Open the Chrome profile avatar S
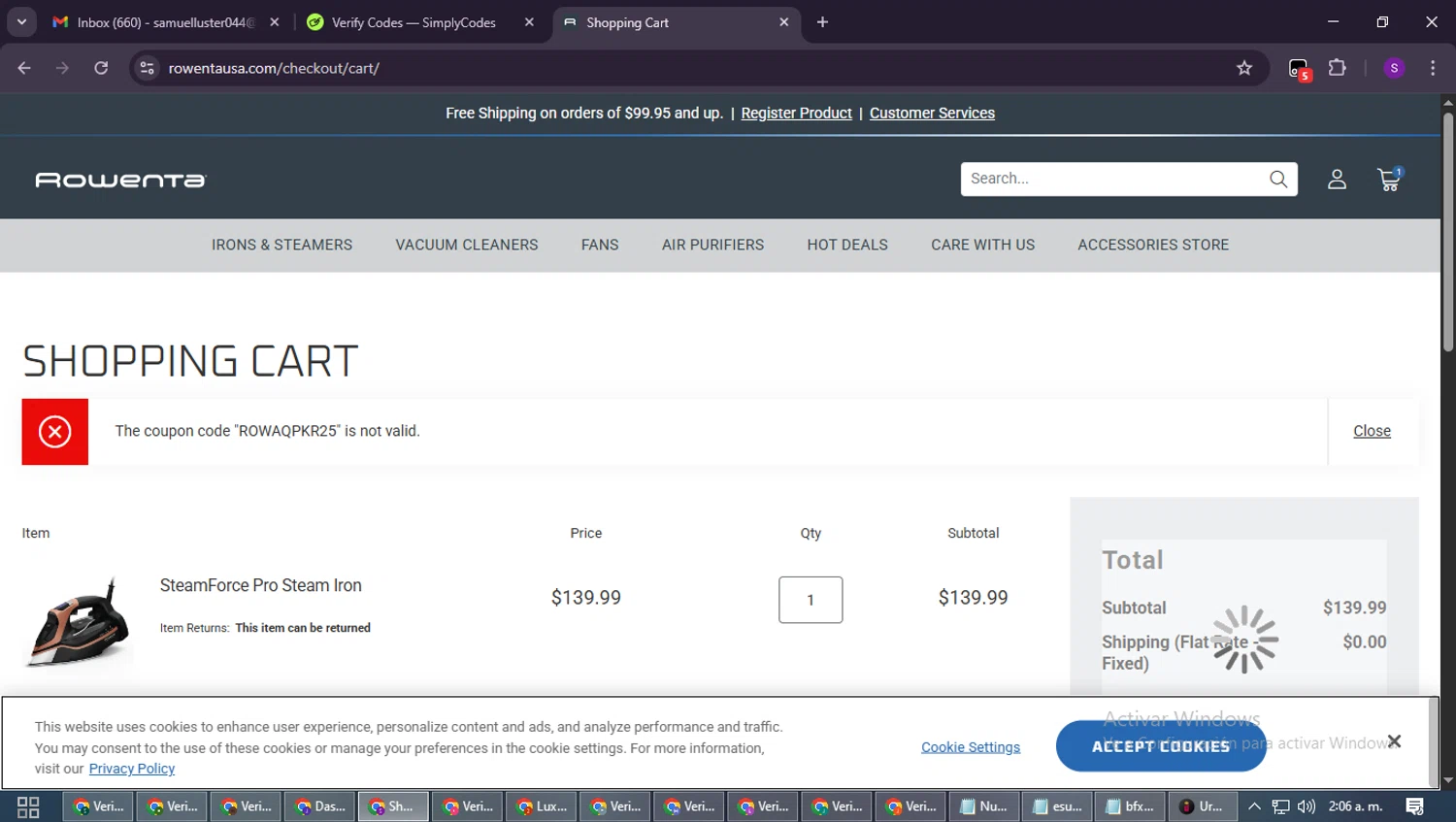Viewport: 1456px width, 822px height. (1394, 68)
